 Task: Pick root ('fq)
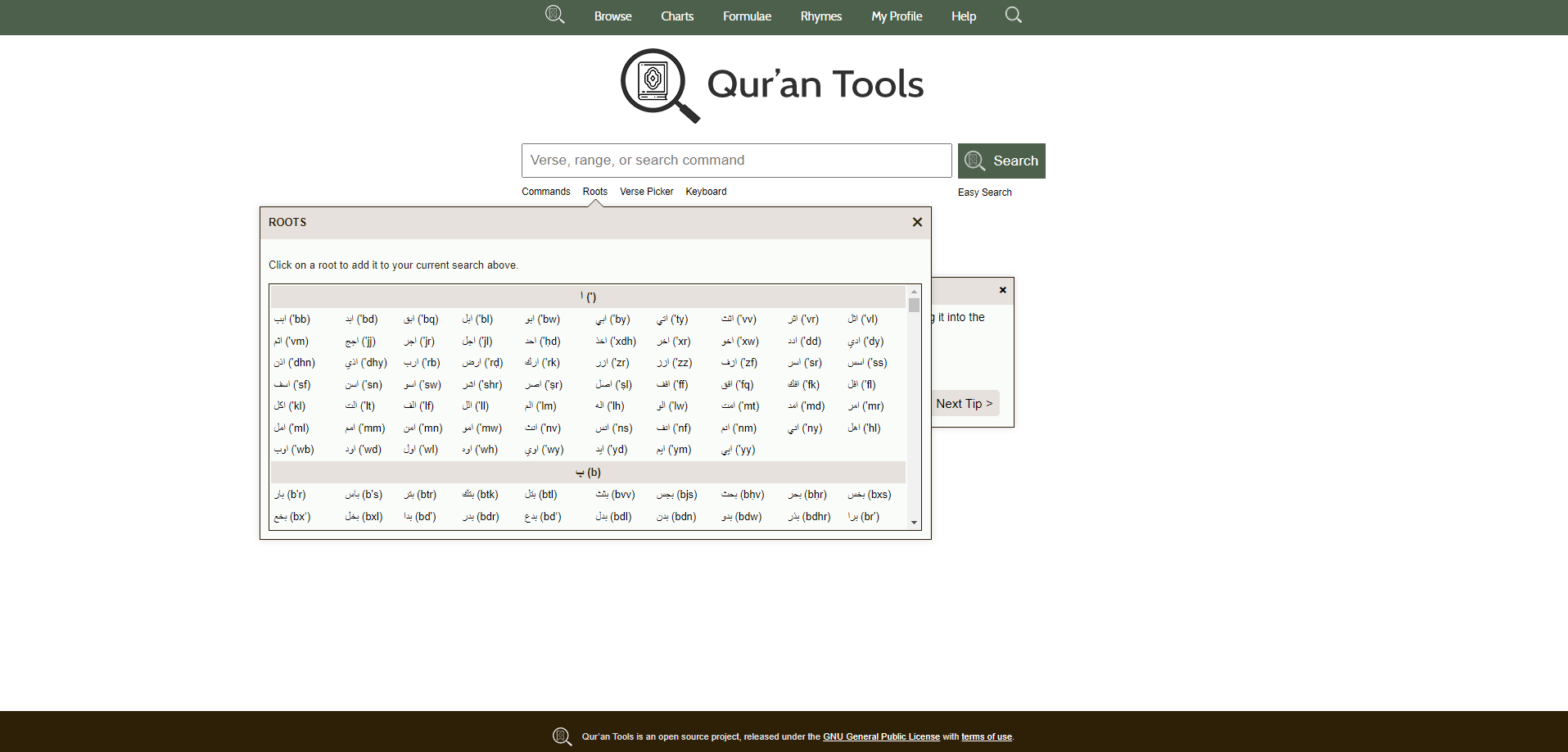(x=738, y=385)
